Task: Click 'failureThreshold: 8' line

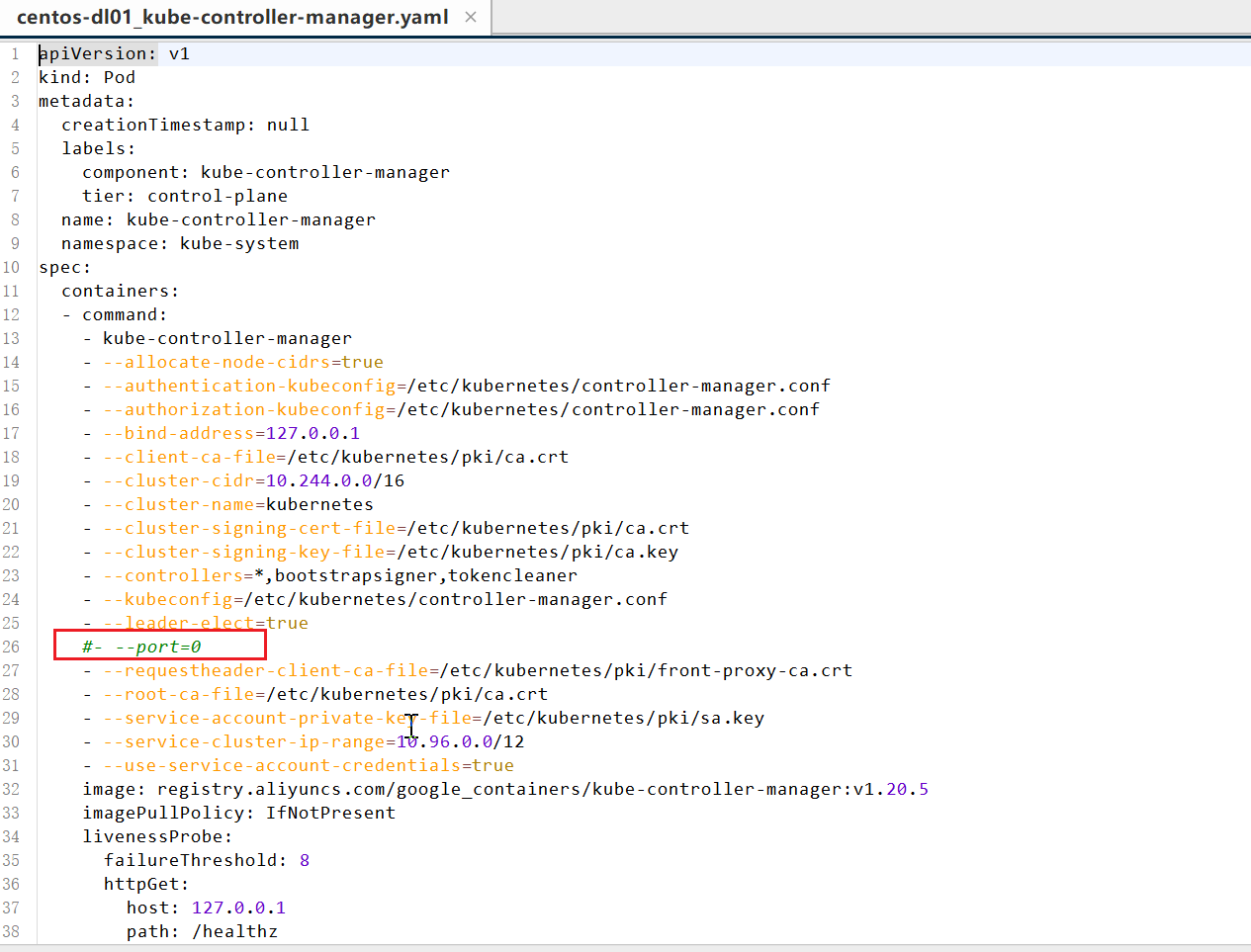Action: click(x=207, y=860)
